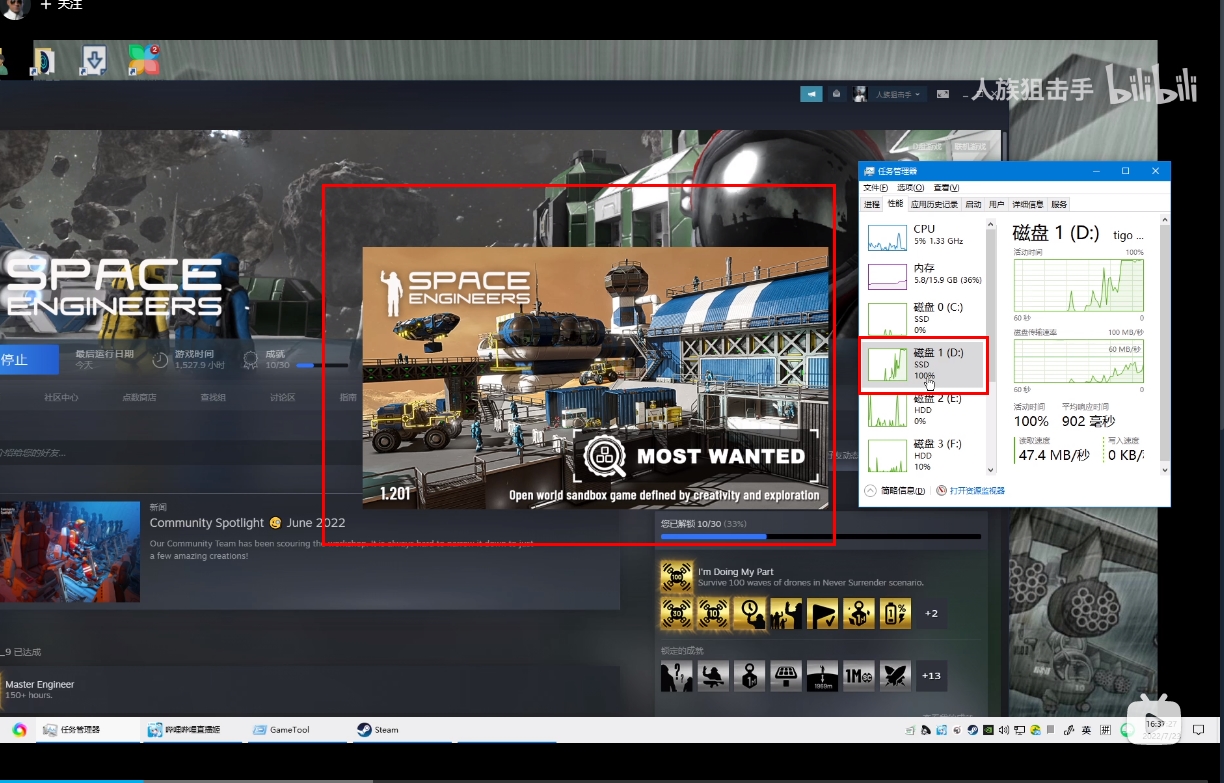Screen dimensions: 1224x783
Task: Select 磁盘 2 (E:) in the performance list
Action: tap(925, 412)
